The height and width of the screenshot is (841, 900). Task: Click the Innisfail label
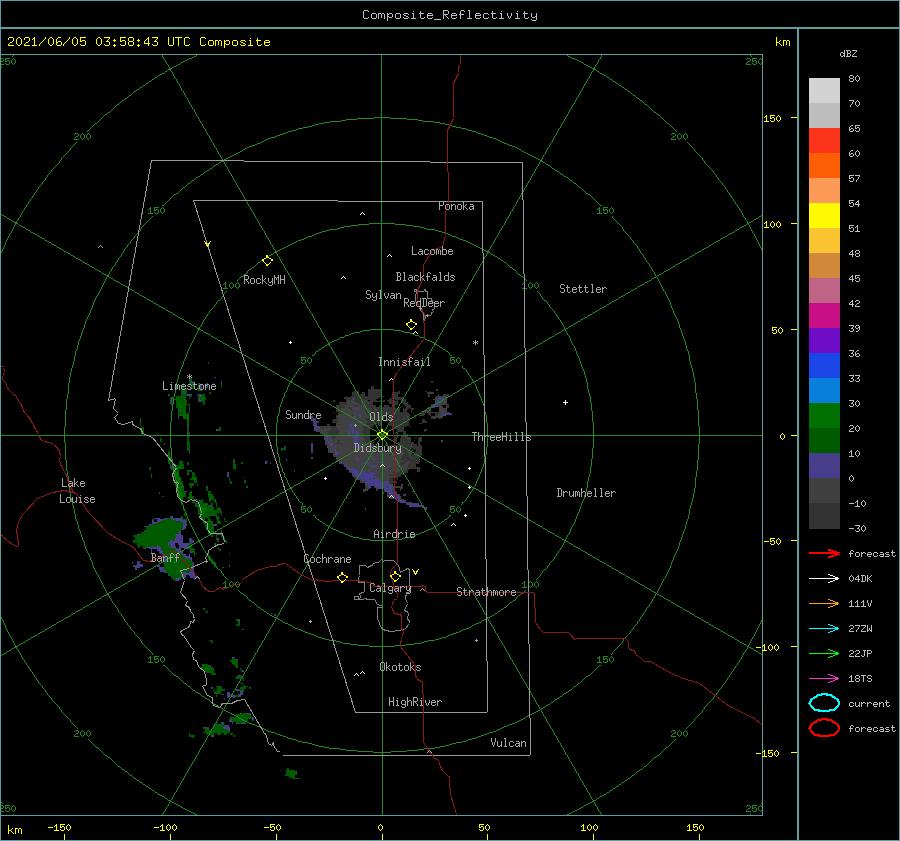(404, 362)
